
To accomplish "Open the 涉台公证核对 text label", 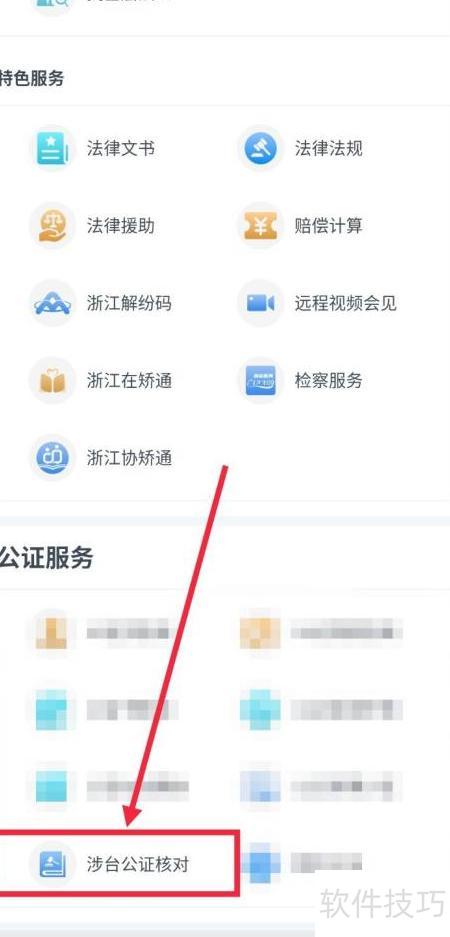I will (138, 864).
